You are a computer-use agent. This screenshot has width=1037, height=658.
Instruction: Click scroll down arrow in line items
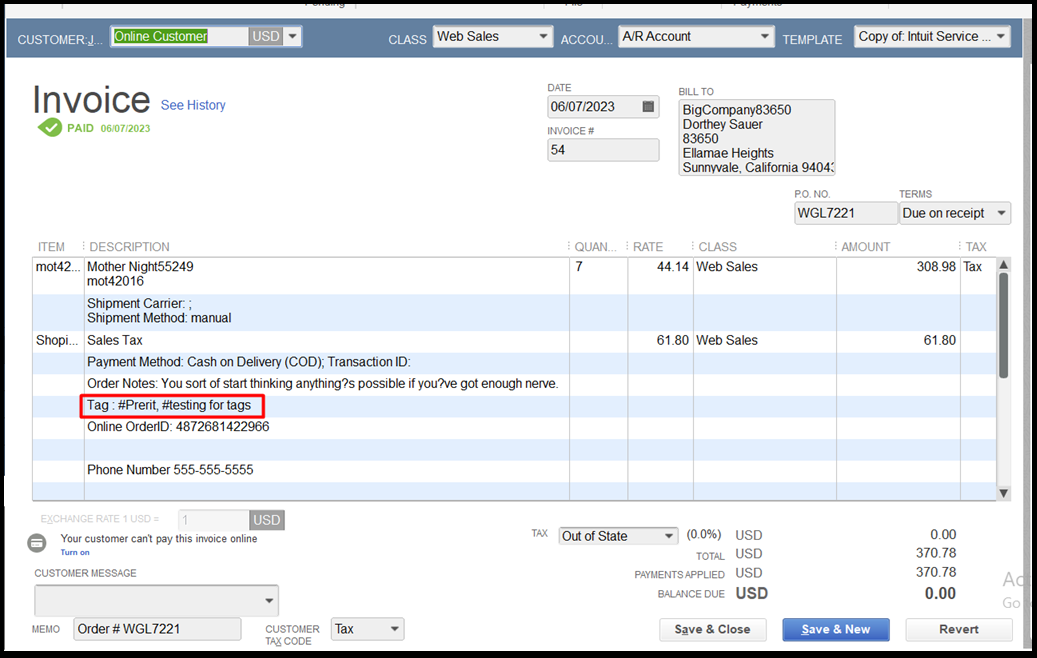click(x=1003, y=493)
